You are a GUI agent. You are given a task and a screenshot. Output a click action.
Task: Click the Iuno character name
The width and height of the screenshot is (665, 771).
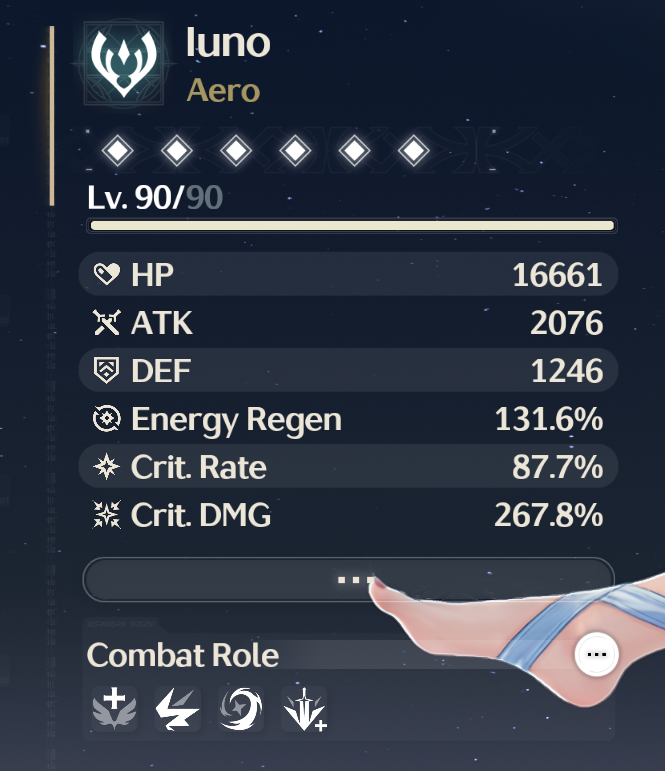click(228, 43)
